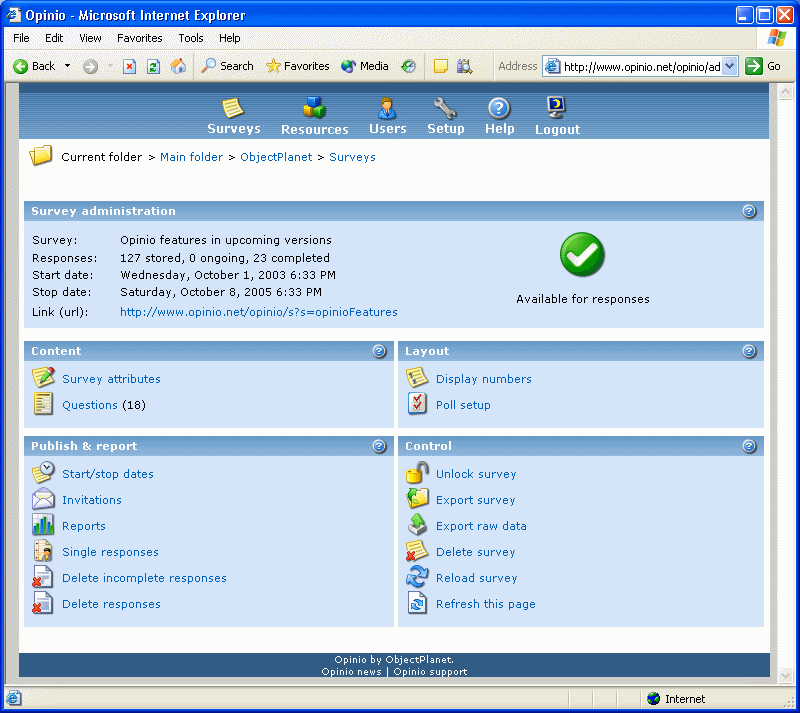Open the Users person icon
This screenshot has width=800, height=713.
pos(387,108)
